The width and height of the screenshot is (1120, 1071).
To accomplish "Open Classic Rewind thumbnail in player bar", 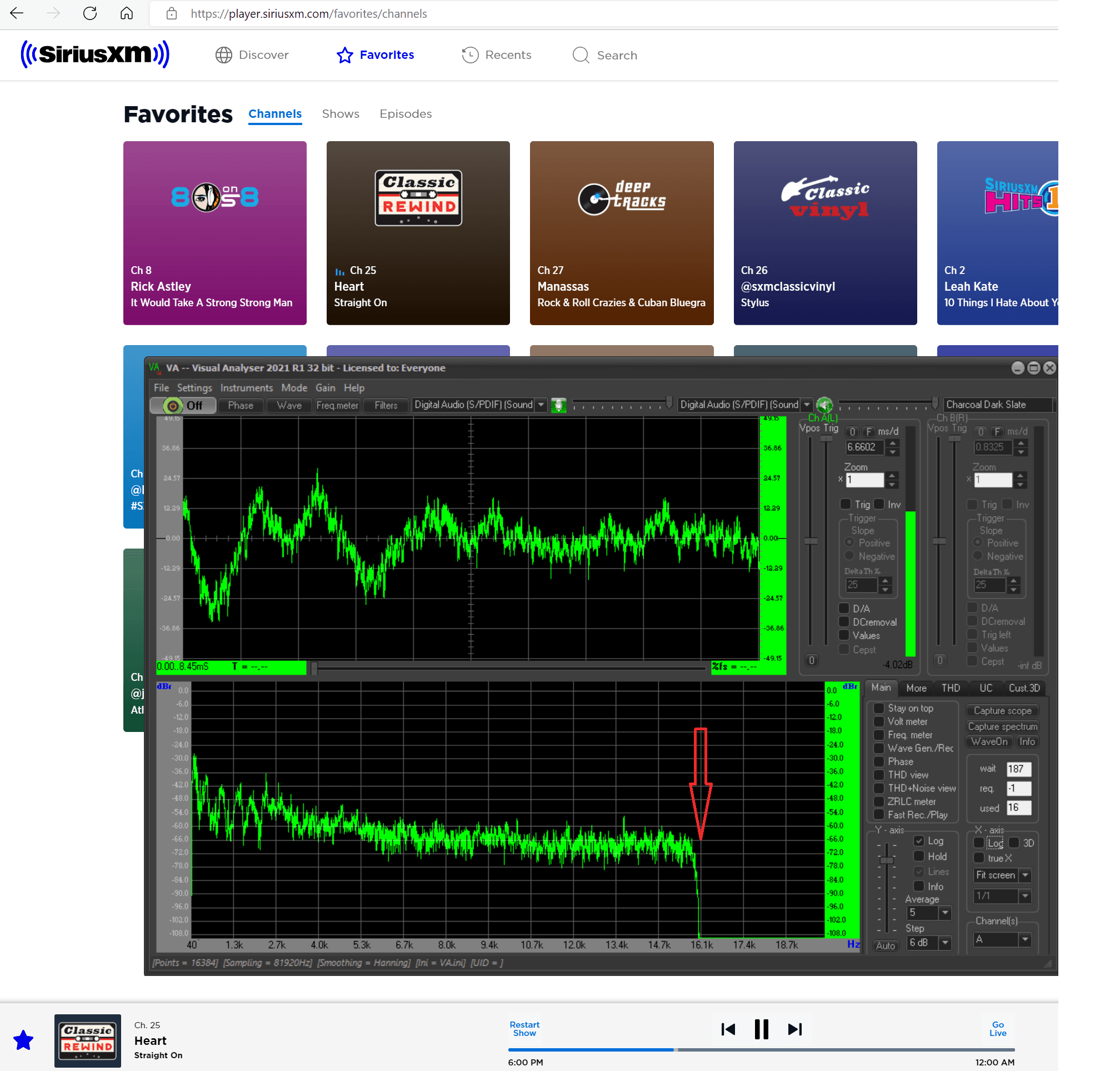I will pos(87,1040).
